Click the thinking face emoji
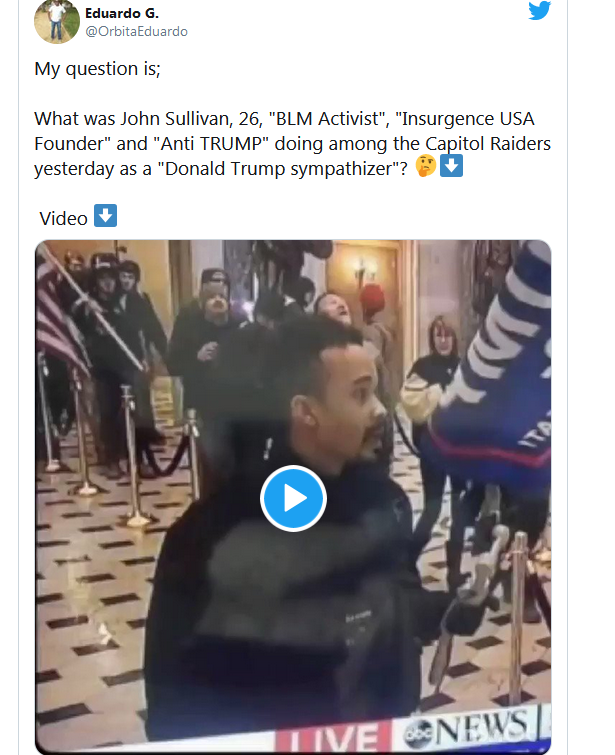Viewport: 615px width, 755px height. 426,166
